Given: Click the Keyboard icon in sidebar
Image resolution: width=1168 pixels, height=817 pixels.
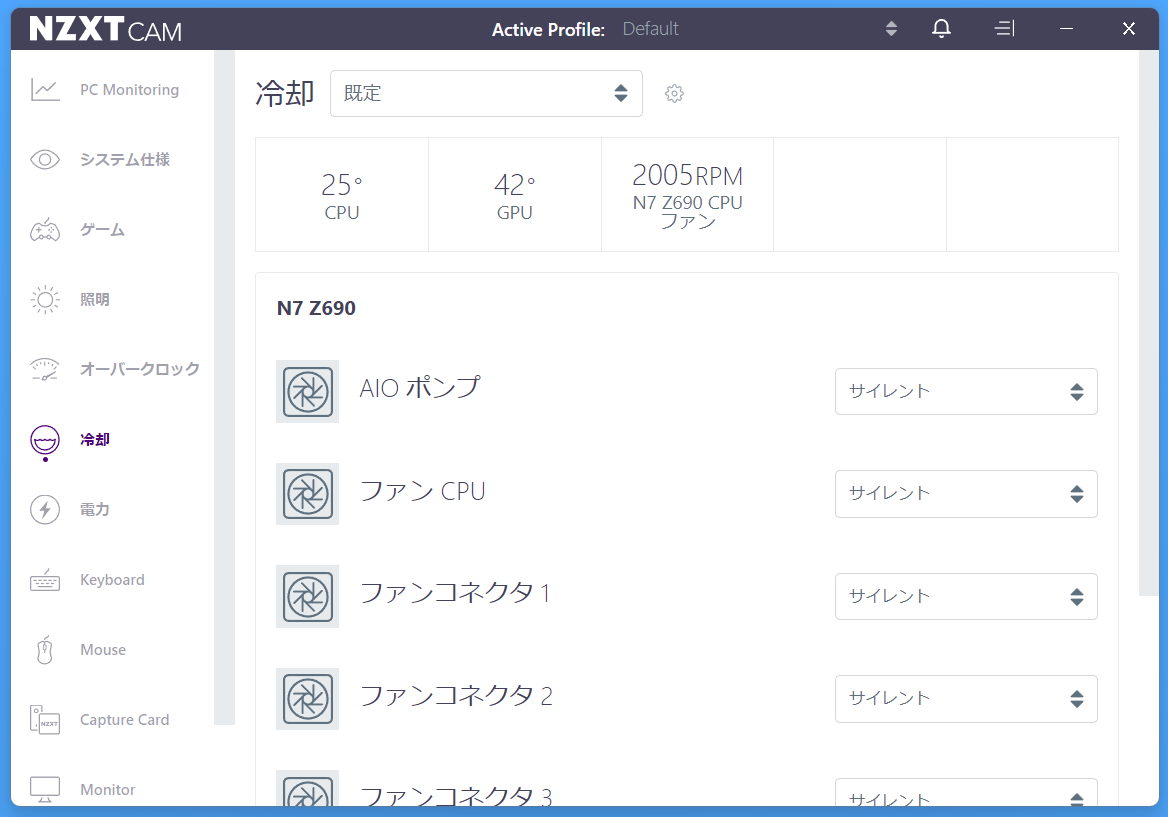Looking at the screenshot, I should tap(45, 579).
